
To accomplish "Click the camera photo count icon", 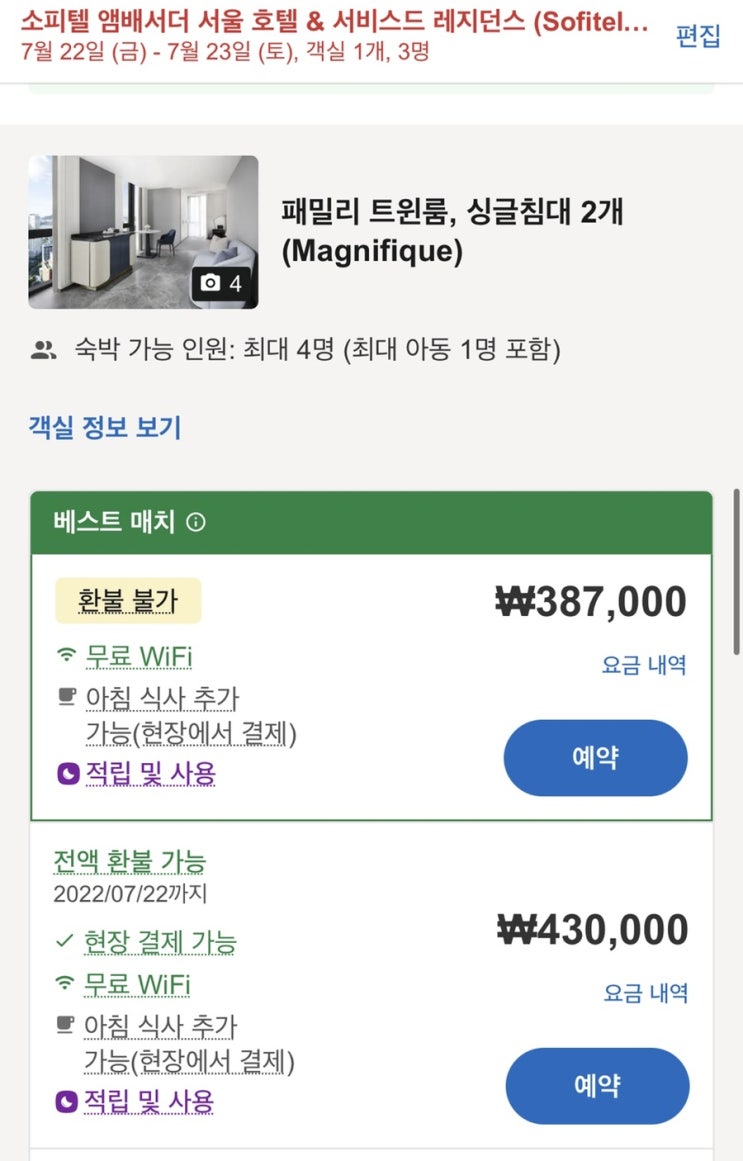I will point(210,284).
